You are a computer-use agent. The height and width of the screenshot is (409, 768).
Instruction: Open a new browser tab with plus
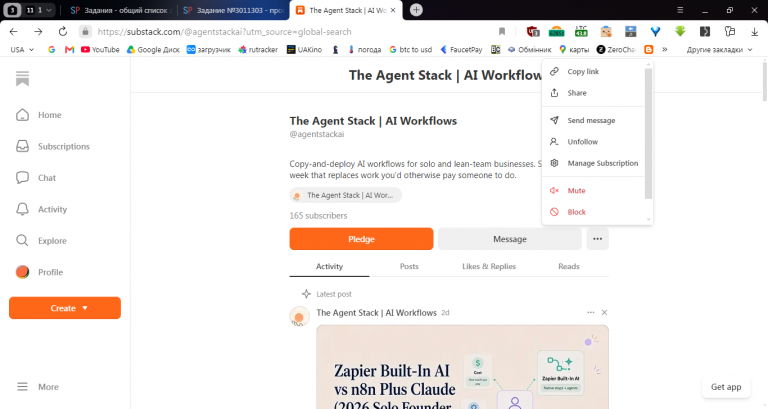click(416, 10)
